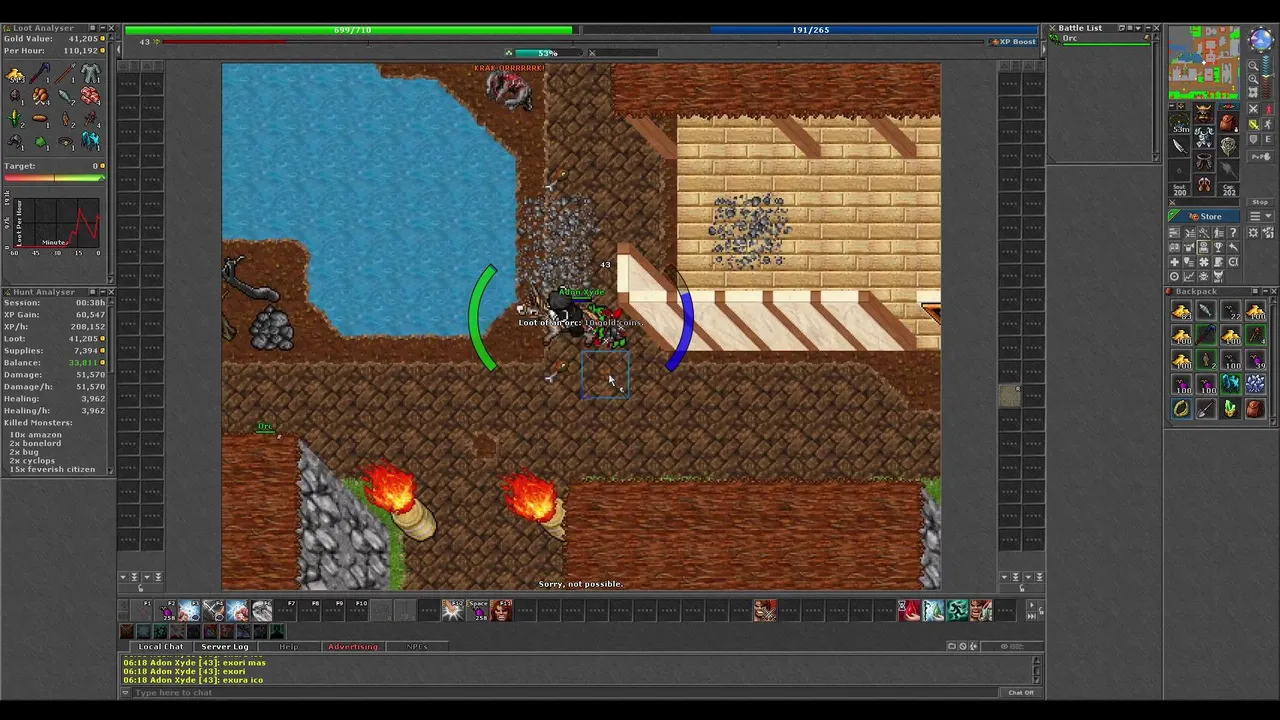The width and height of the screenshot is (1280, 720).
Task: Select the legs equipment slot
Action: coord(1204,160)
